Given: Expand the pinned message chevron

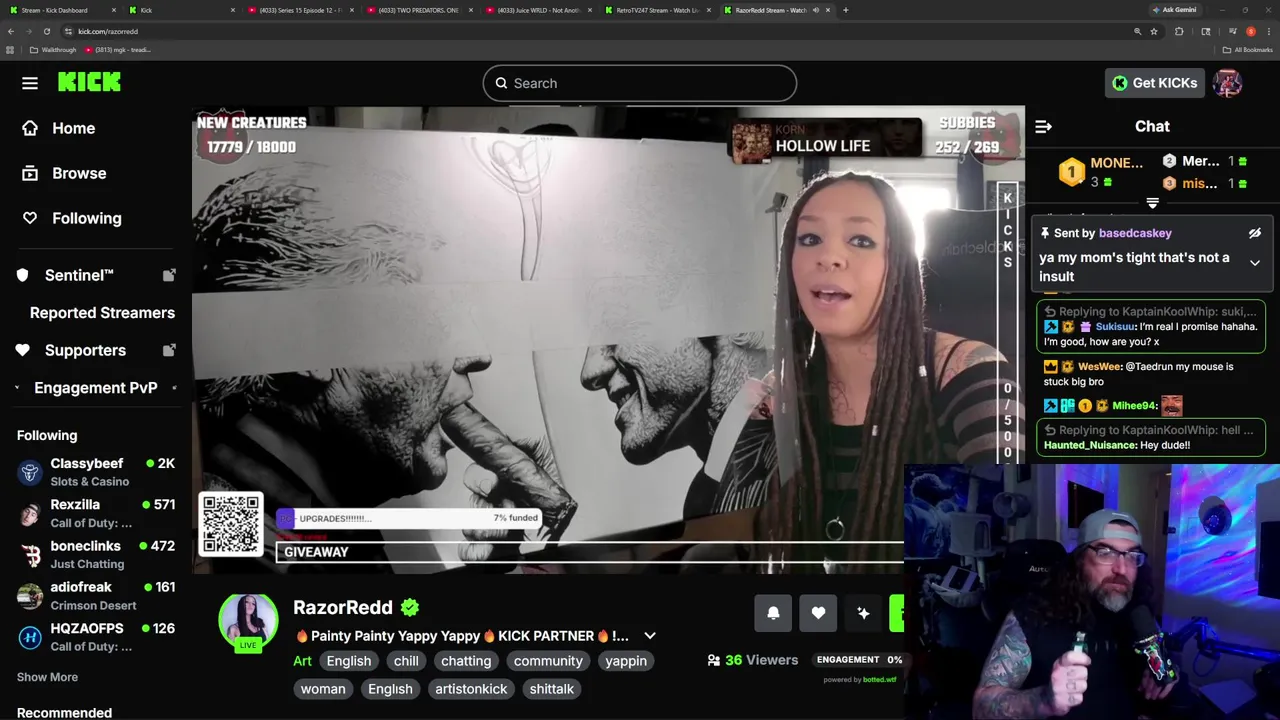Looking at the screenshot, I should click(x=1254, y=263).
